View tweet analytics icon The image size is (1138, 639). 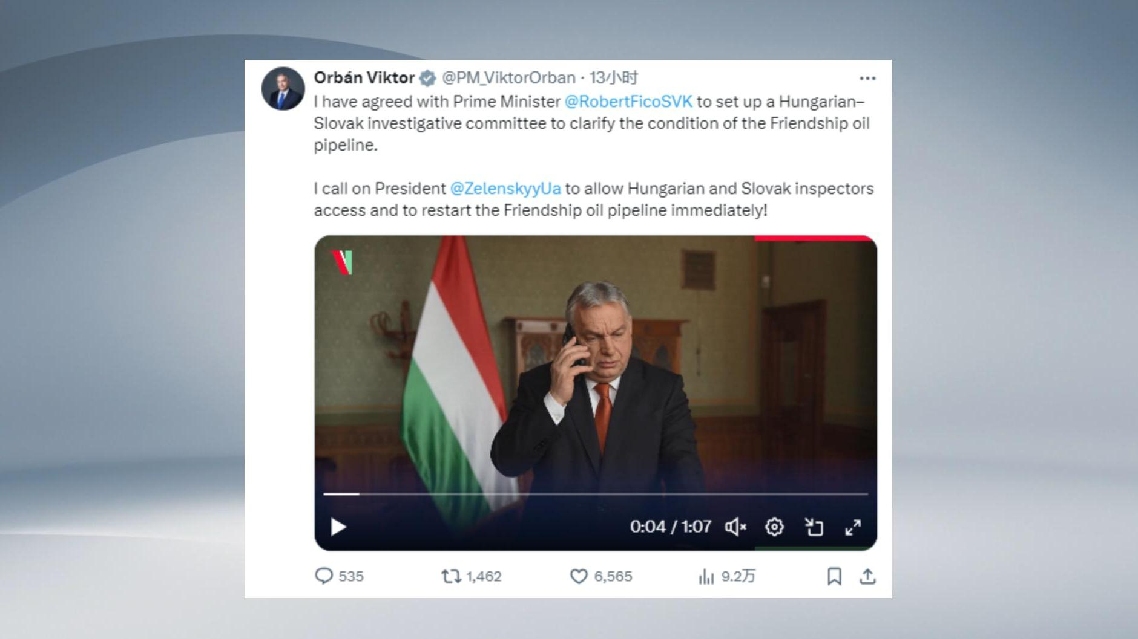[x=707, y=576]
